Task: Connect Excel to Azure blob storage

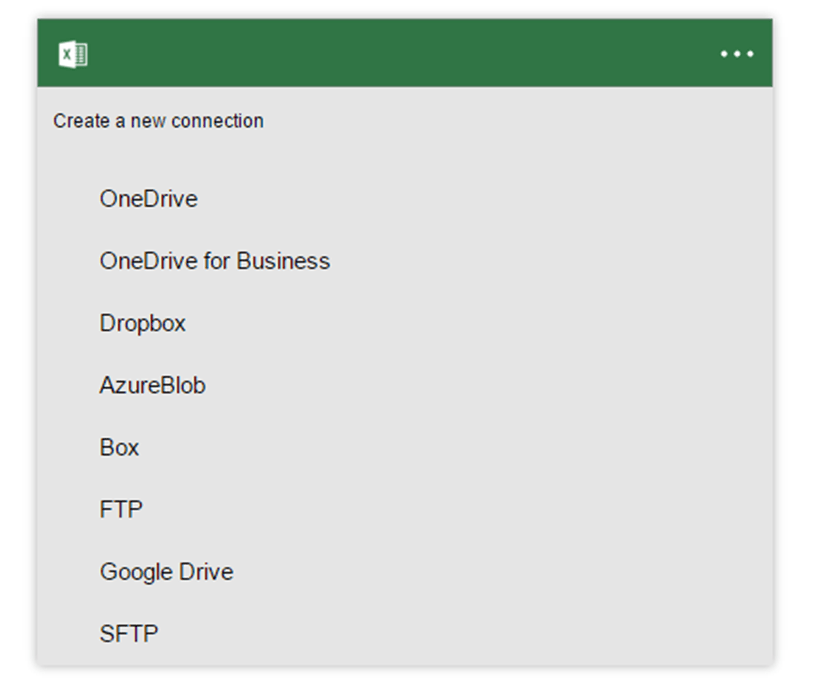Action: click(x=152, y=385)
